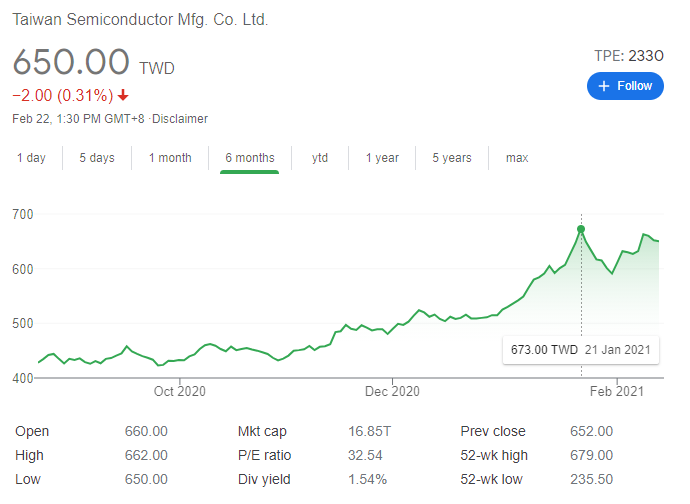This screenshot has height=504, width=690.
Task: Click the blue Follow button
Action: pyautogui.click(x=625, y=86)
